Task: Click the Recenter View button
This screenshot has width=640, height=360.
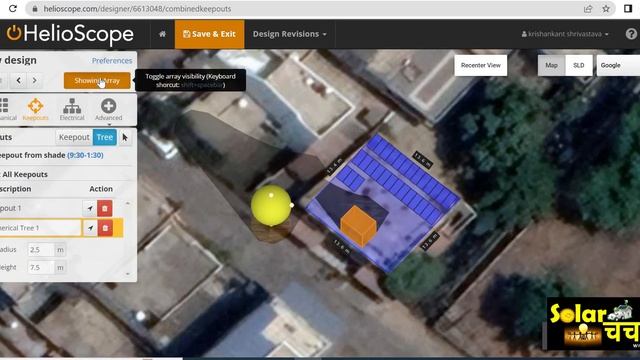Action: pyautogui.click(x=481, y=65)
